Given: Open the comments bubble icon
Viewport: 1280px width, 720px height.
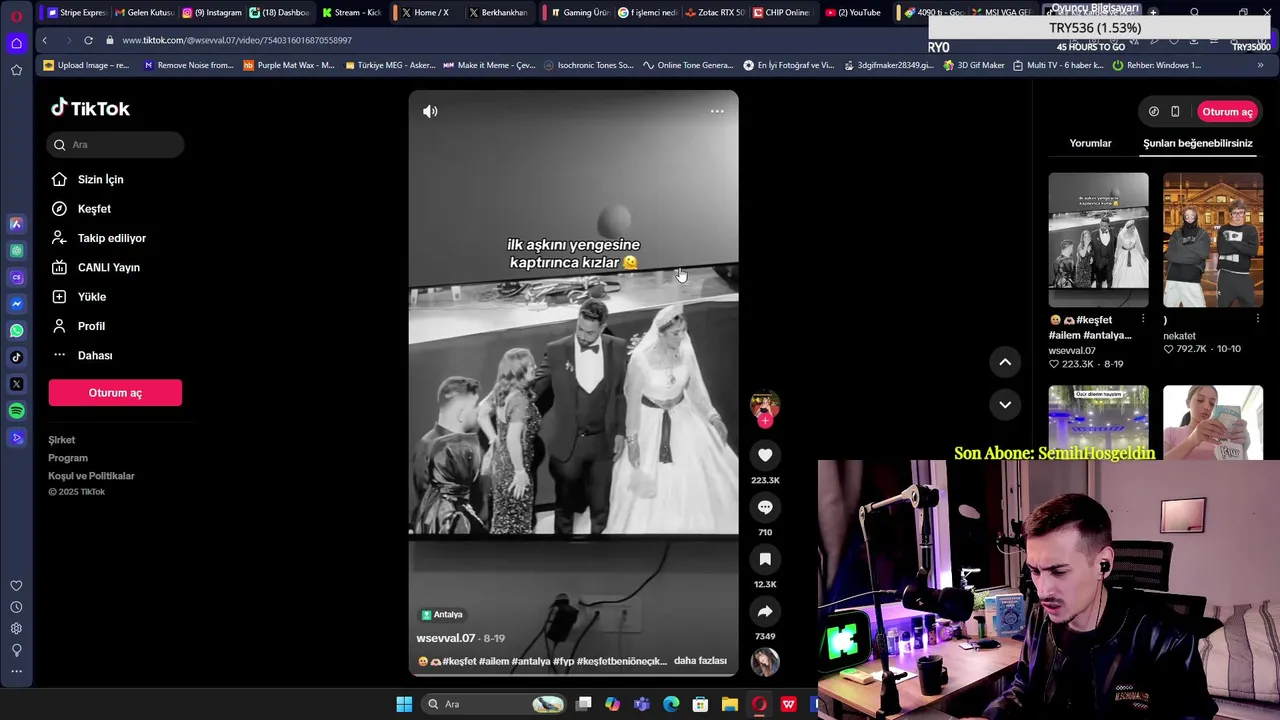Looking at the screenshot, I should tap(765, 507).
